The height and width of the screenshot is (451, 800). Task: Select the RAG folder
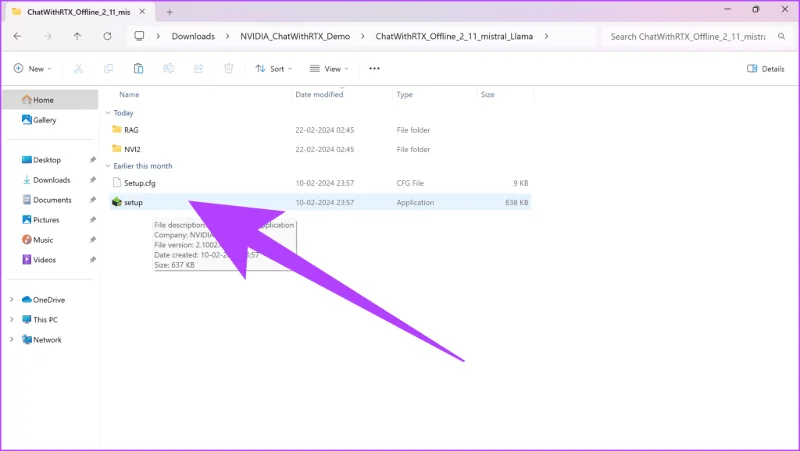[320, 130]
